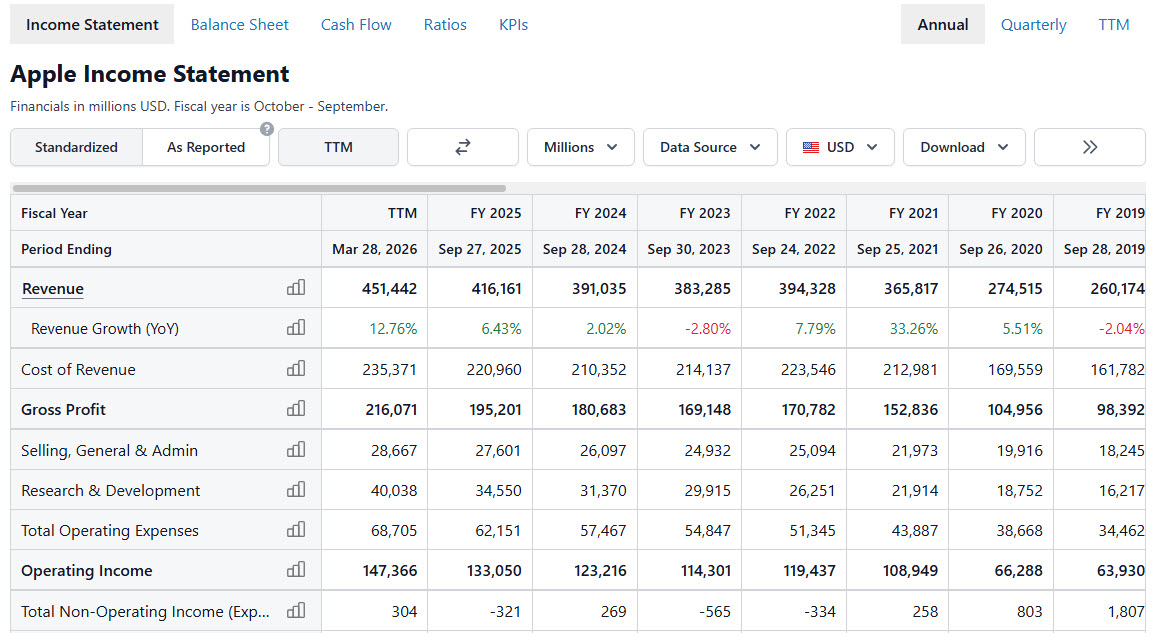The height and width of the screenshot is (633, 1160).
Task: Click cost of revenue value 220,960
Action: tap(493, 369)
